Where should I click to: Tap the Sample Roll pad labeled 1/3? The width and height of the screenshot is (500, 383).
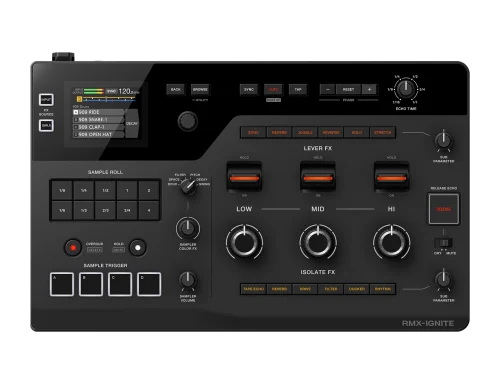[x=84, y=210]
